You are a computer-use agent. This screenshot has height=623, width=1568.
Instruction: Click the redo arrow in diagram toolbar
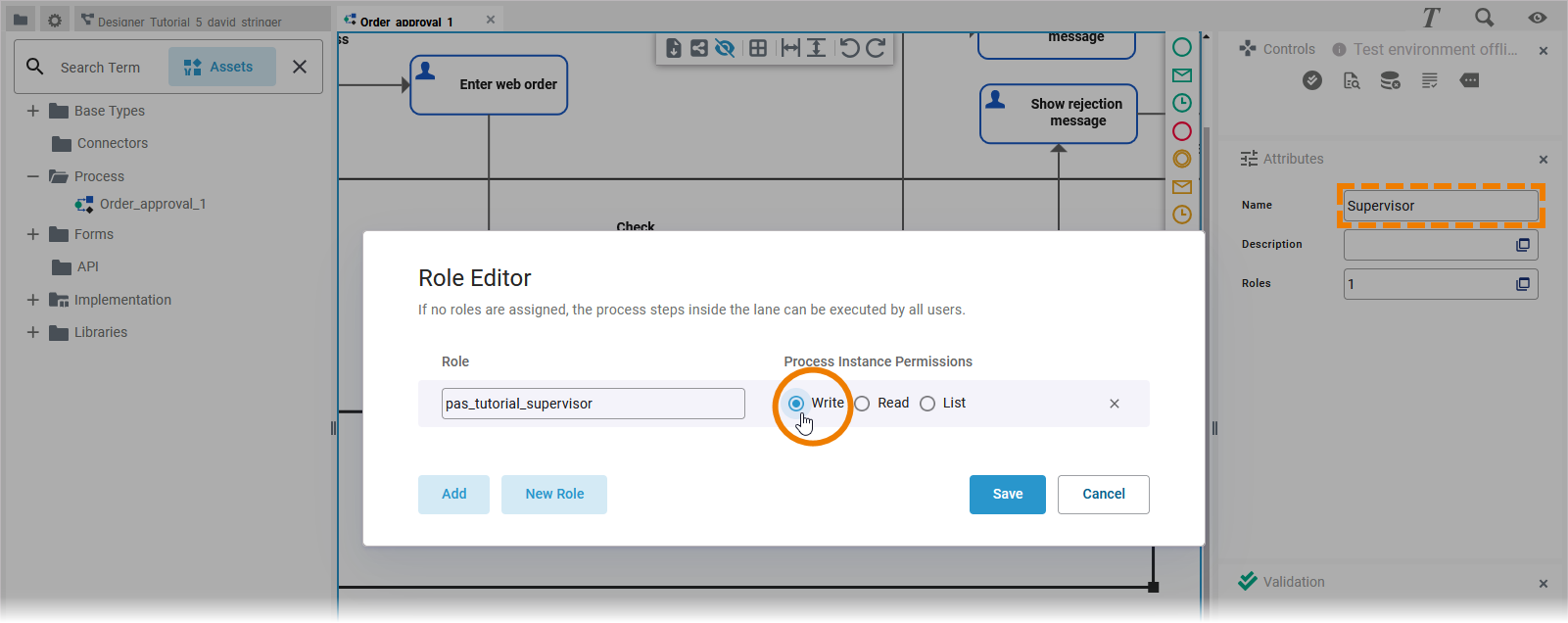tap(876, 48)
